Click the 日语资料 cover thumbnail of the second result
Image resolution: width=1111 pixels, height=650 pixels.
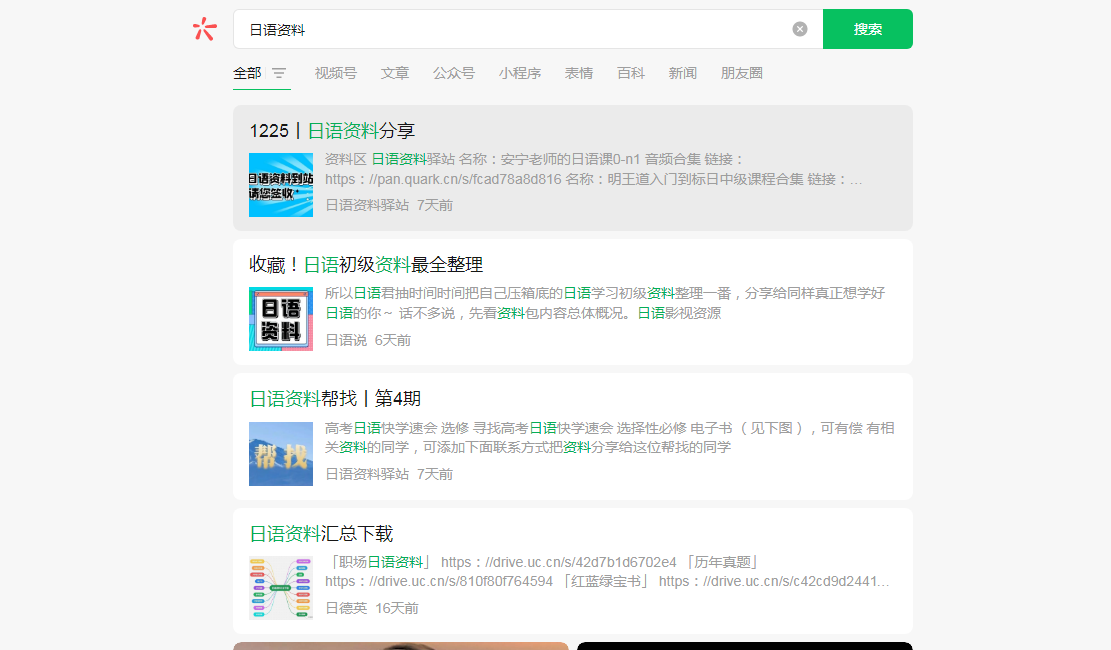click(x=281, y=320)
